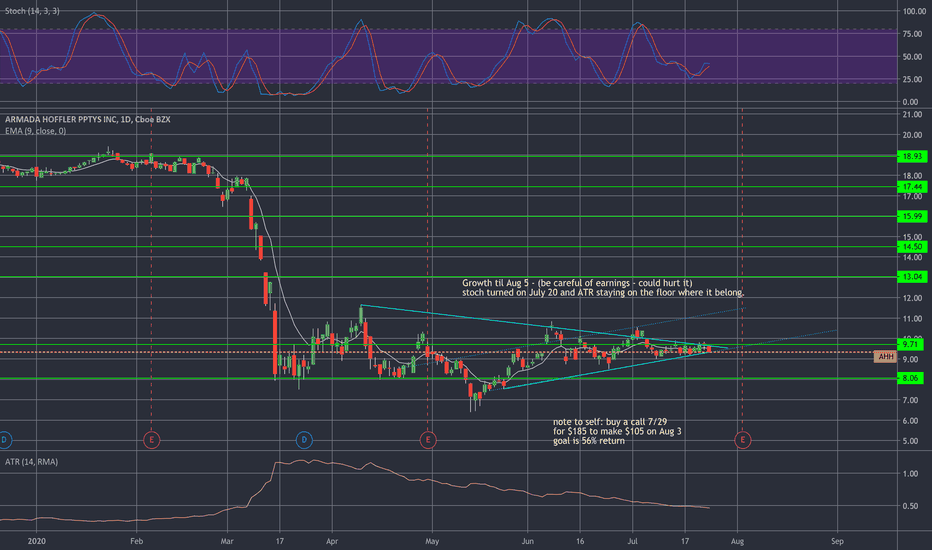Screen dimensions: 932x550
Task: Click the 'goal is 56% return' text line
Action: point(588,441)
